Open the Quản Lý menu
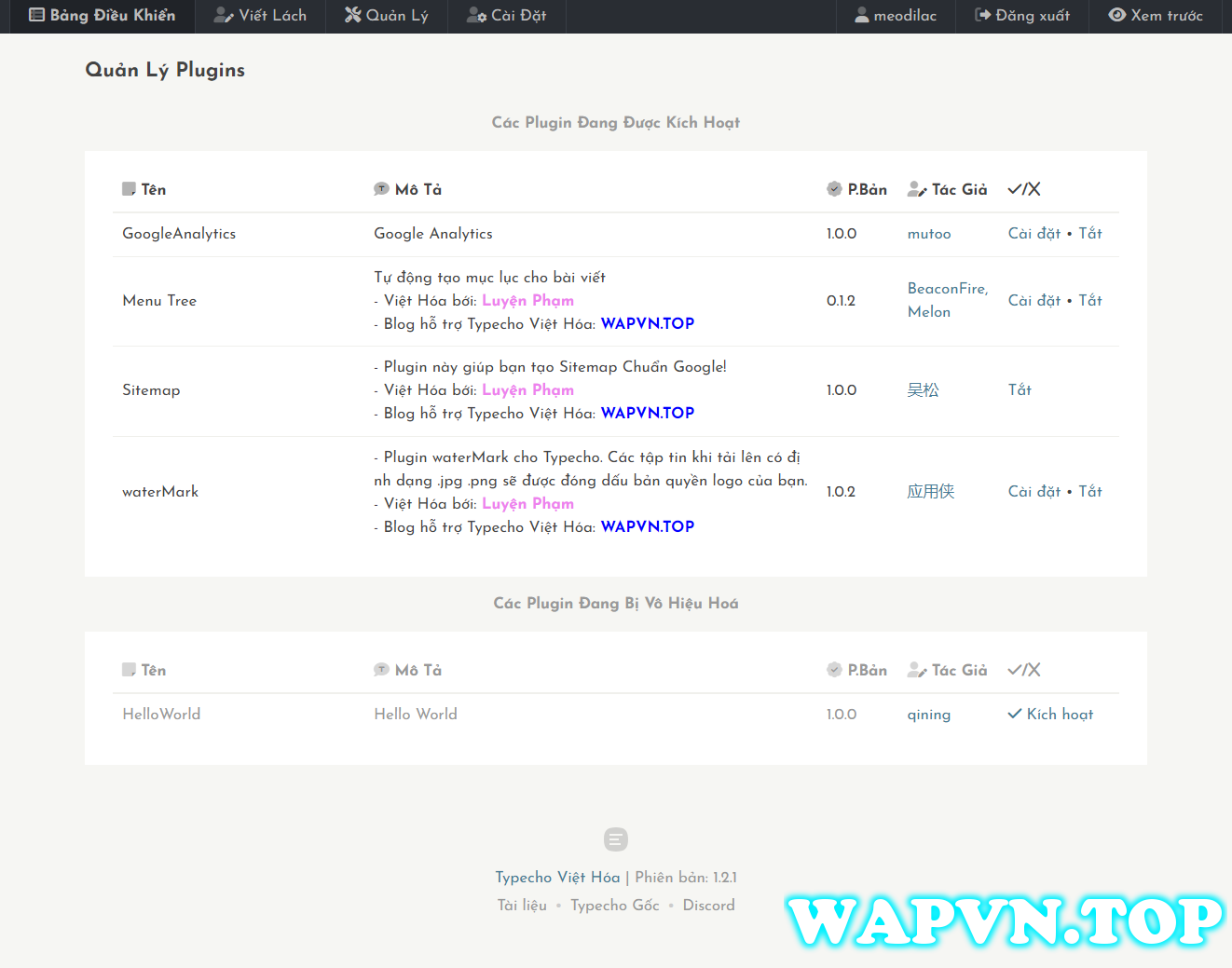The width and height of the screenshot is (1232, 968). (386, 16)
